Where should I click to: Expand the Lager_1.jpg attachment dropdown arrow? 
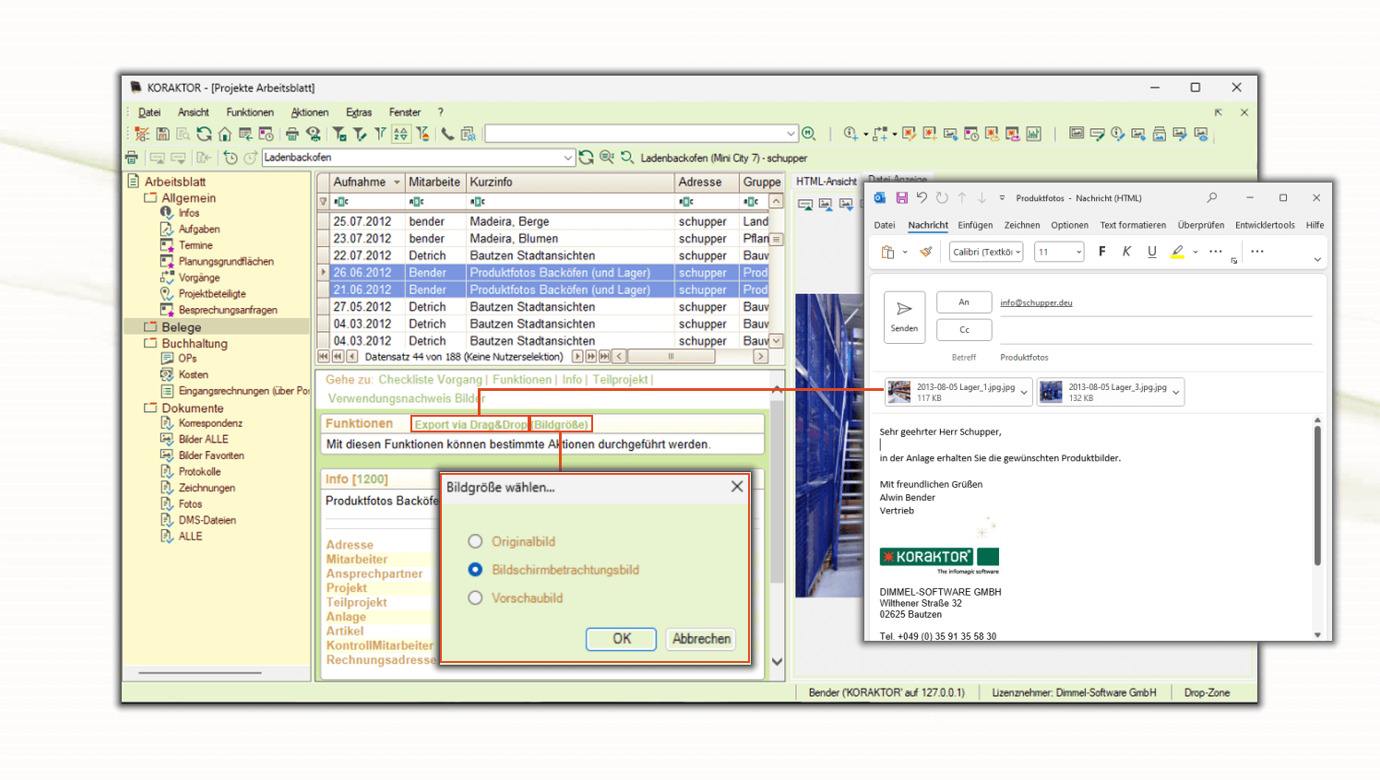pos(1024,392)
